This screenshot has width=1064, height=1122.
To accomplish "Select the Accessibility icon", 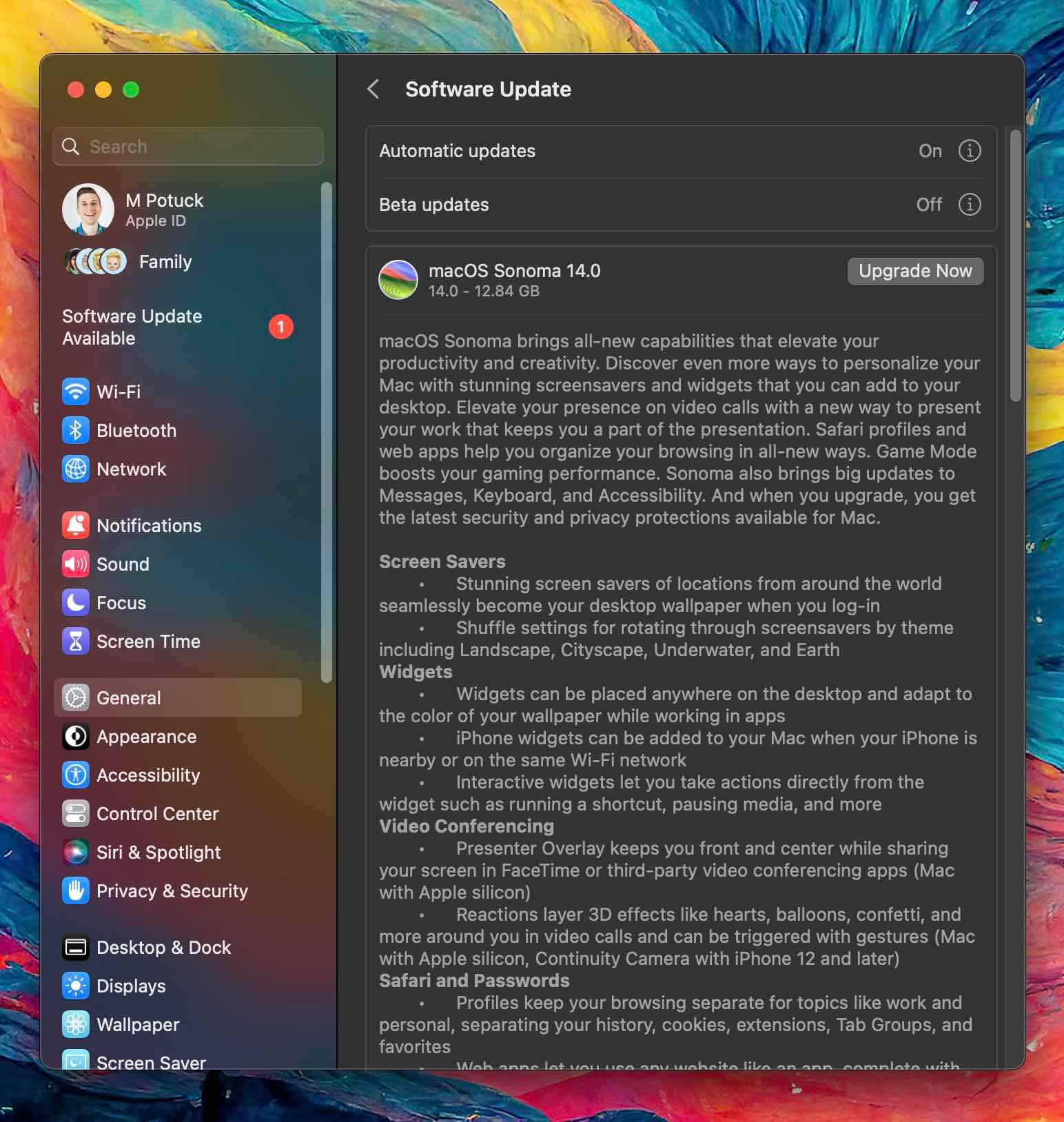I will pos(76,775).
